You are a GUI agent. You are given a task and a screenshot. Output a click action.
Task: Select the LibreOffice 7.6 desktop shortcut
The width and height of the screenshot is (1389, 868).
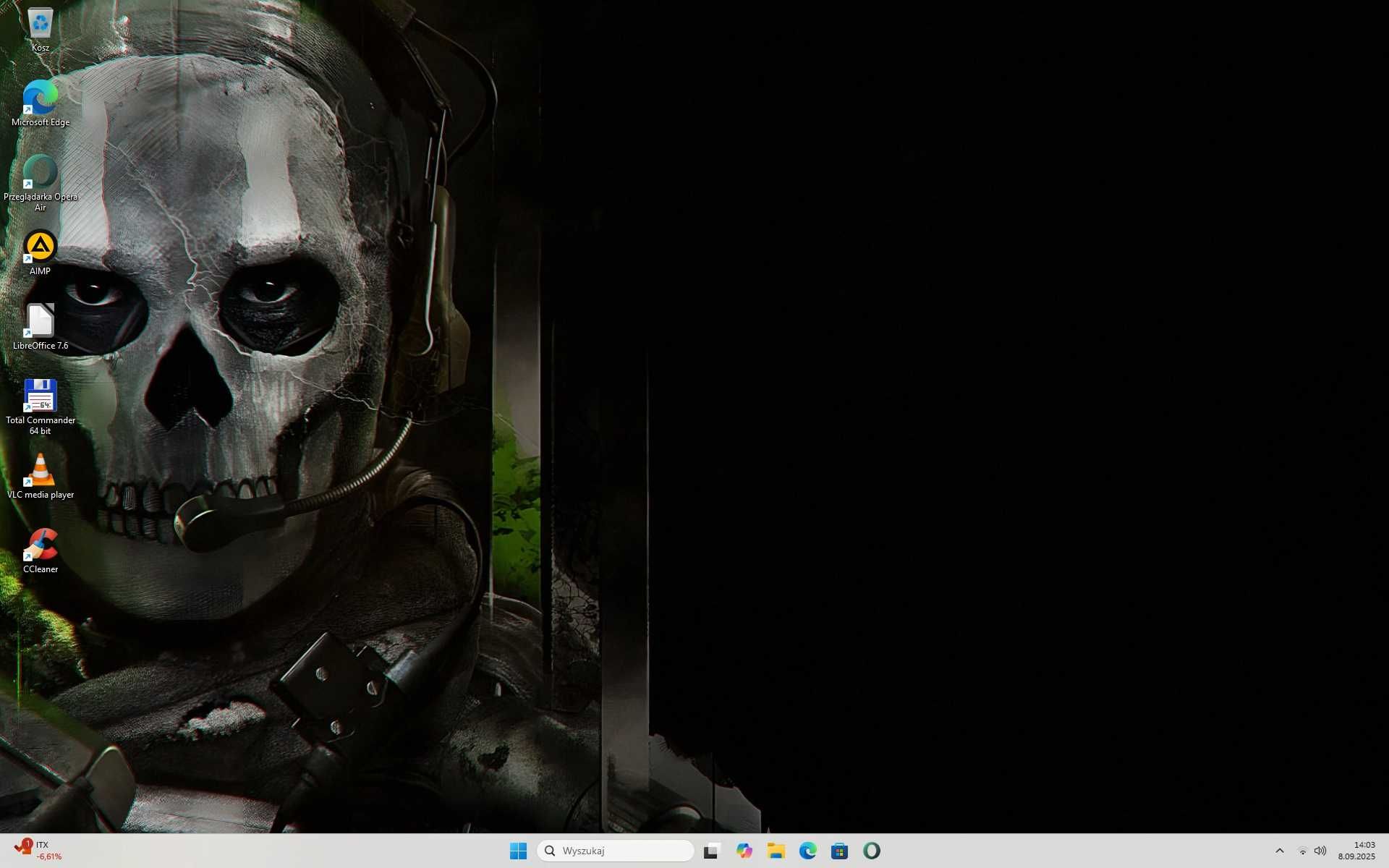pyautogui.click(x=41, y=327)
